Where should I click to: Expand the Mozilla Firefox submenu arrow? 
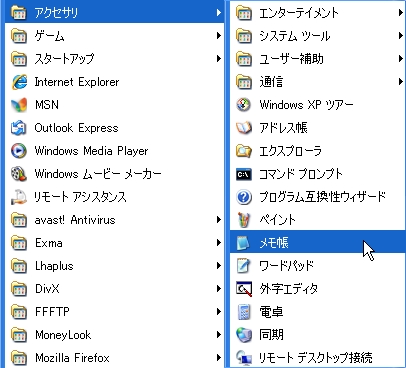(219, 358)
